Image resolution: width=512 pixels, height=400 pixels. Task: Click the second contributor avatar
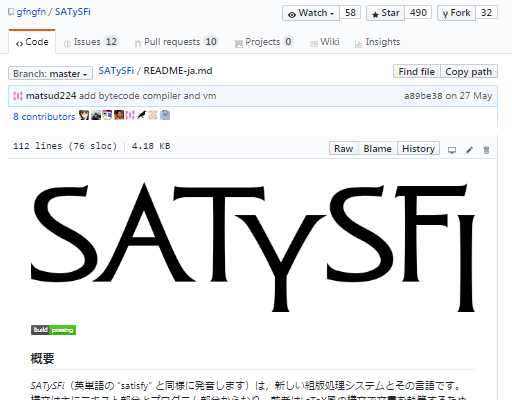[96, 115]
